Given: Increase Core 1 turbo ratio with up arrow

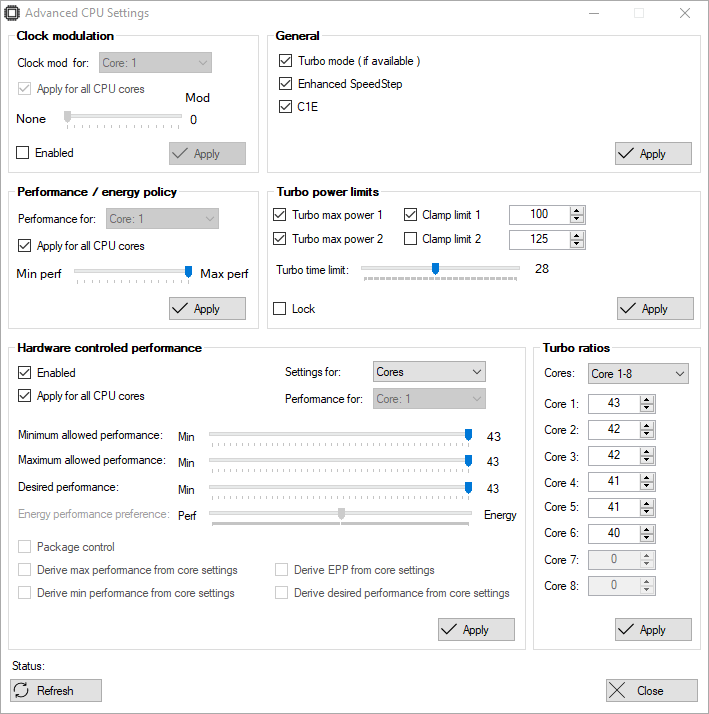Looking at the screenshot, I should coord(647,399).
